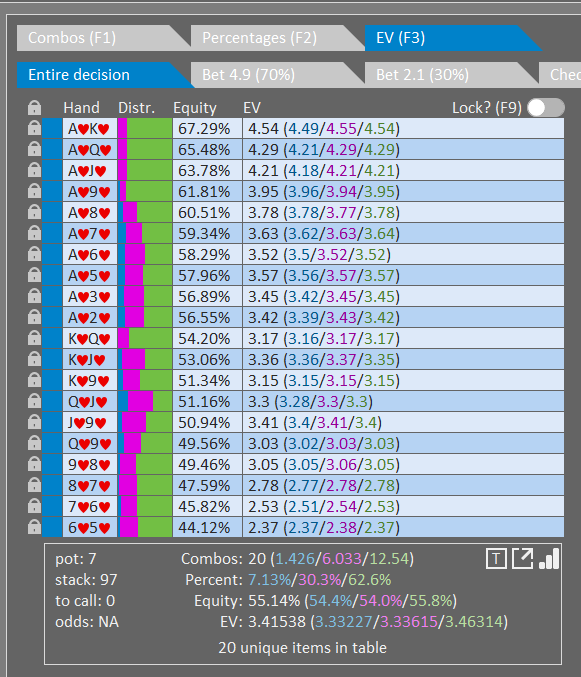
Task: Click the 'stack: 97' summary text
Action: coord(86,579)
